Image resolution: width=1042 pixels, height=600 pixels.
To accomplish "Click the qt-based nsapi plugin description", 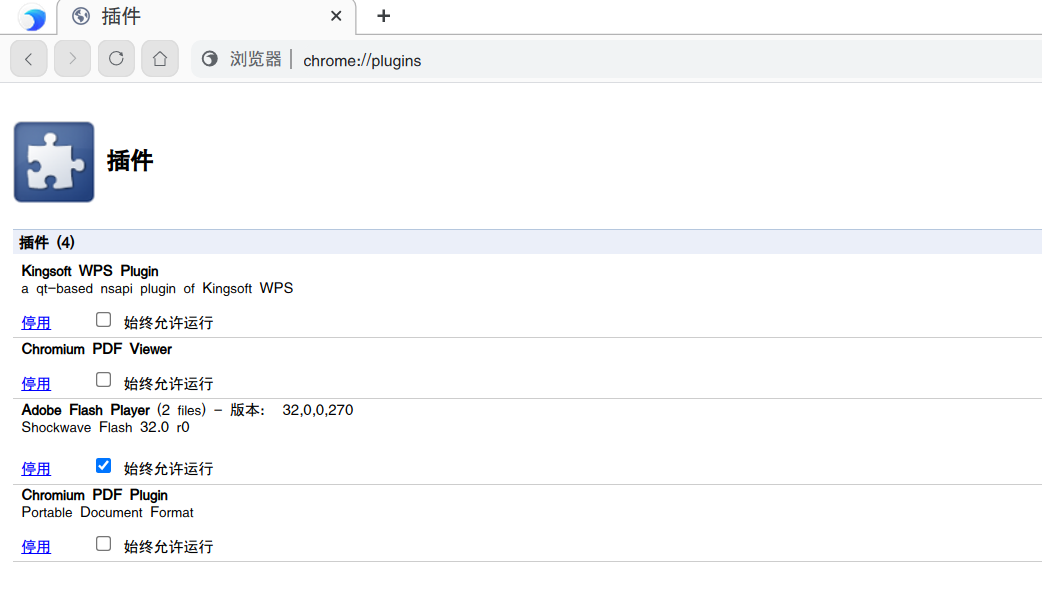I will [157, 289].
